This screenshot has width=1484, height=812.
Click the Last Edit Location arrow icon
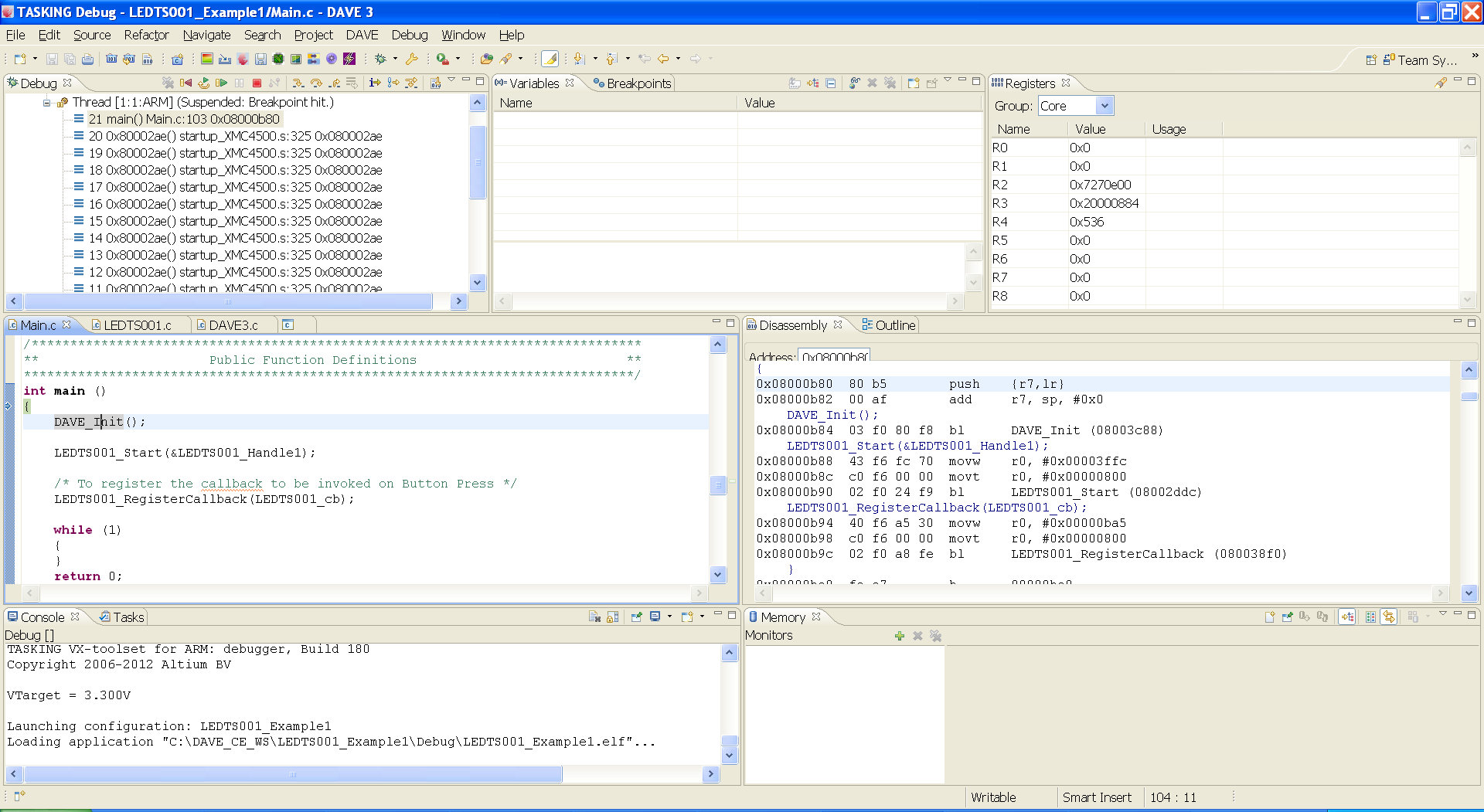[x=644, y=59]
